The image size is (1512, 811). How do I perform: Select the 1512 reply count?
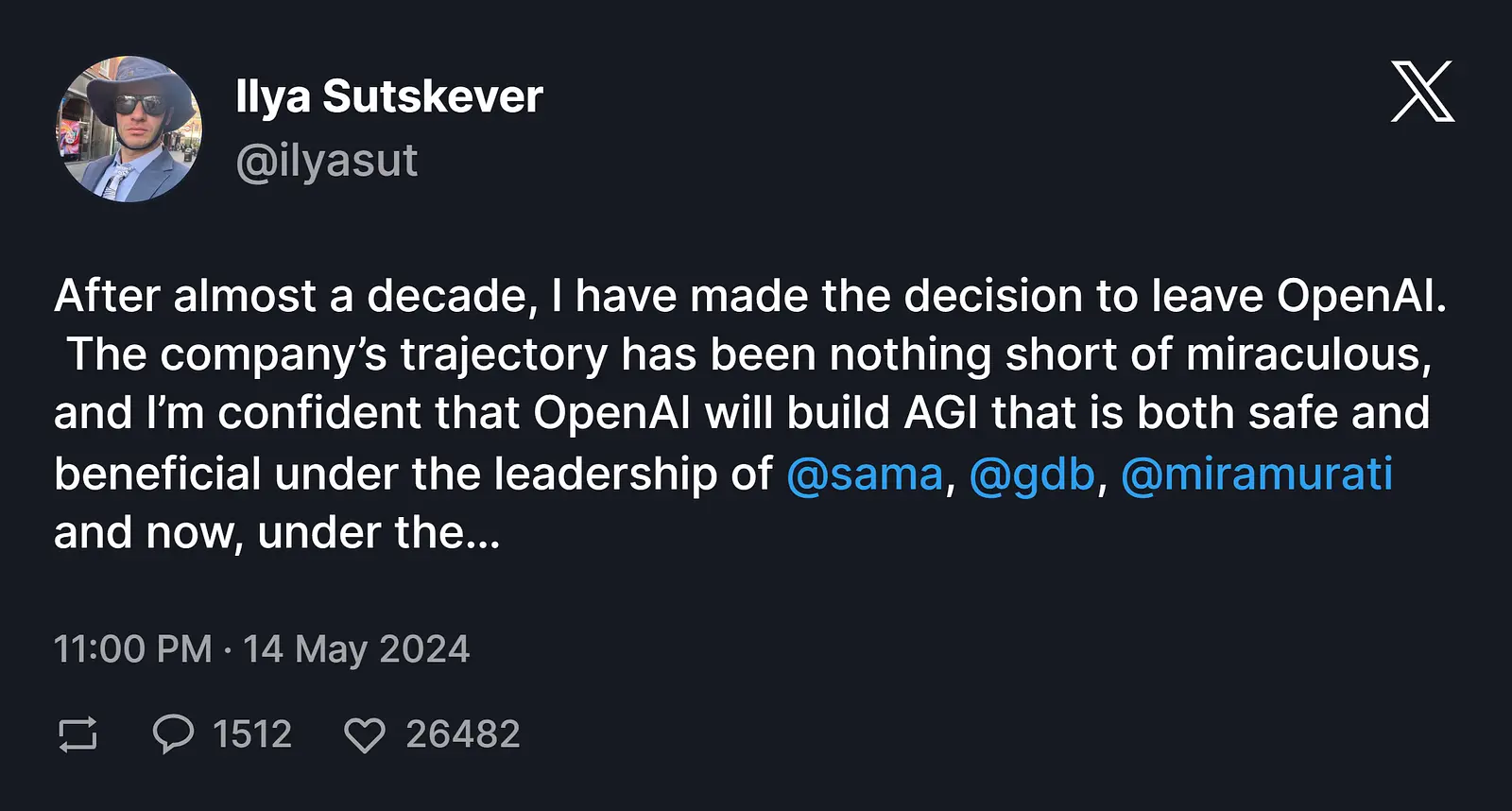tap(251, 734)
